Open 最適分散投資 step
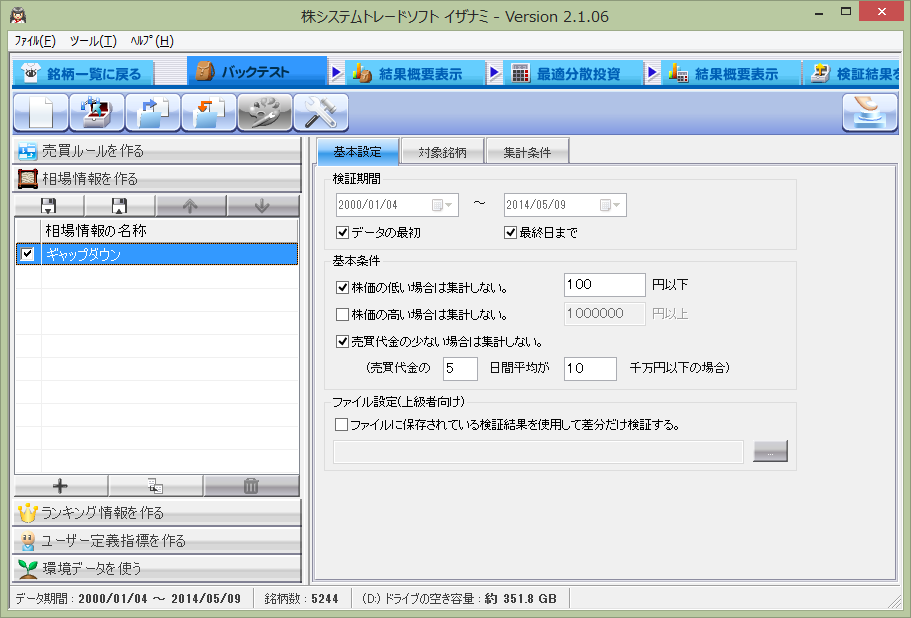 [x=573, y=74]
